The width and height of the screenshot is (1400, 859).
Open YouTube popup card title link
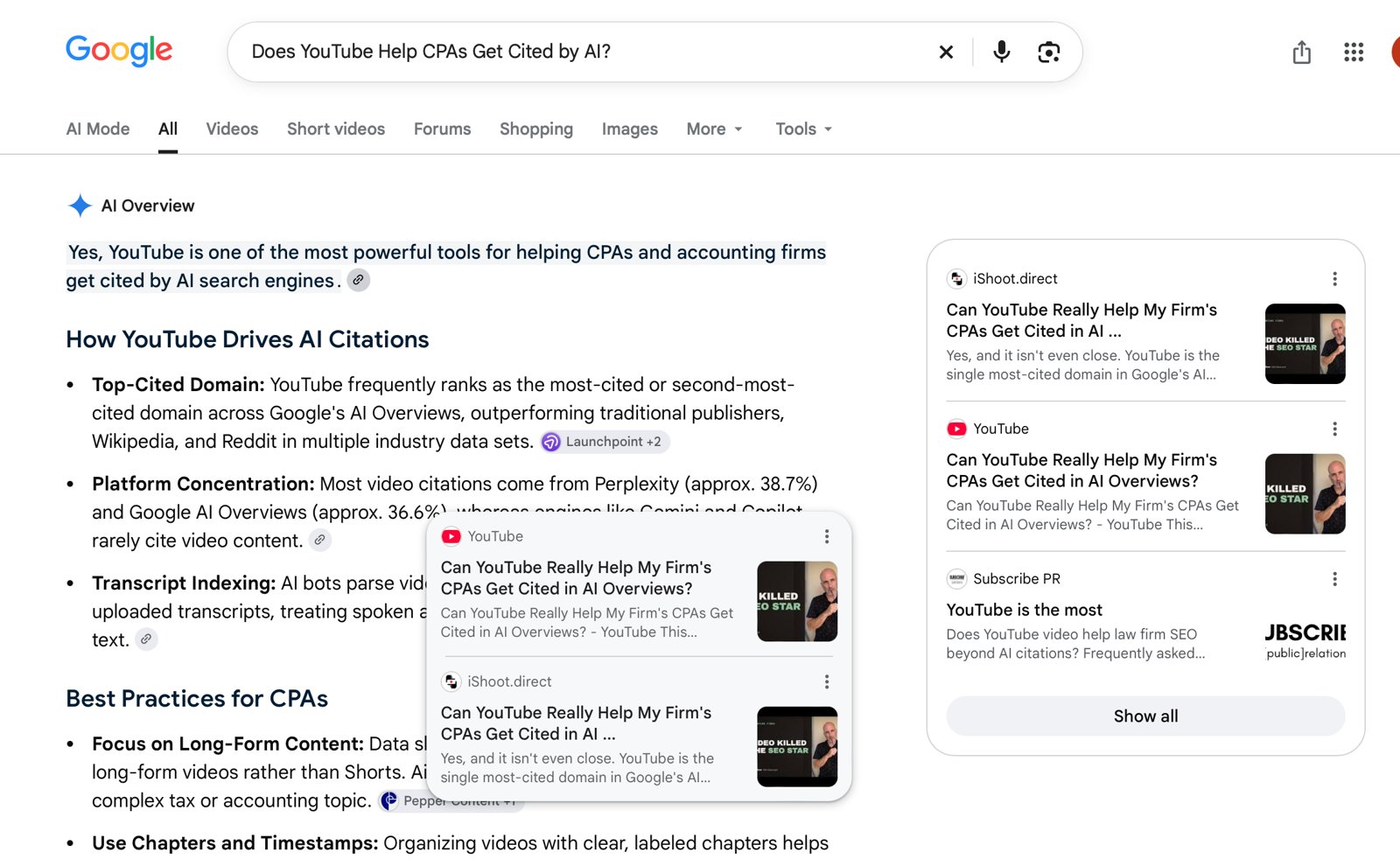(x=576, y=578)
